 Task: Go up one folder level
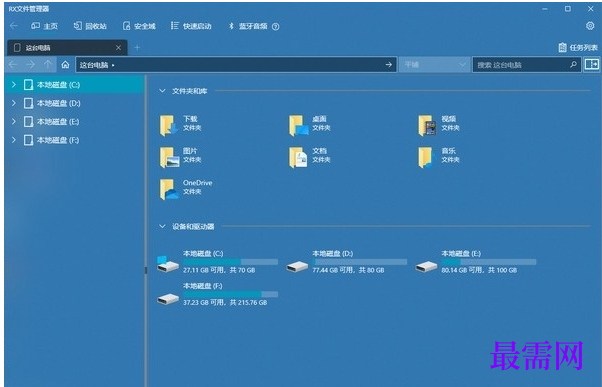tap(48, 64)
